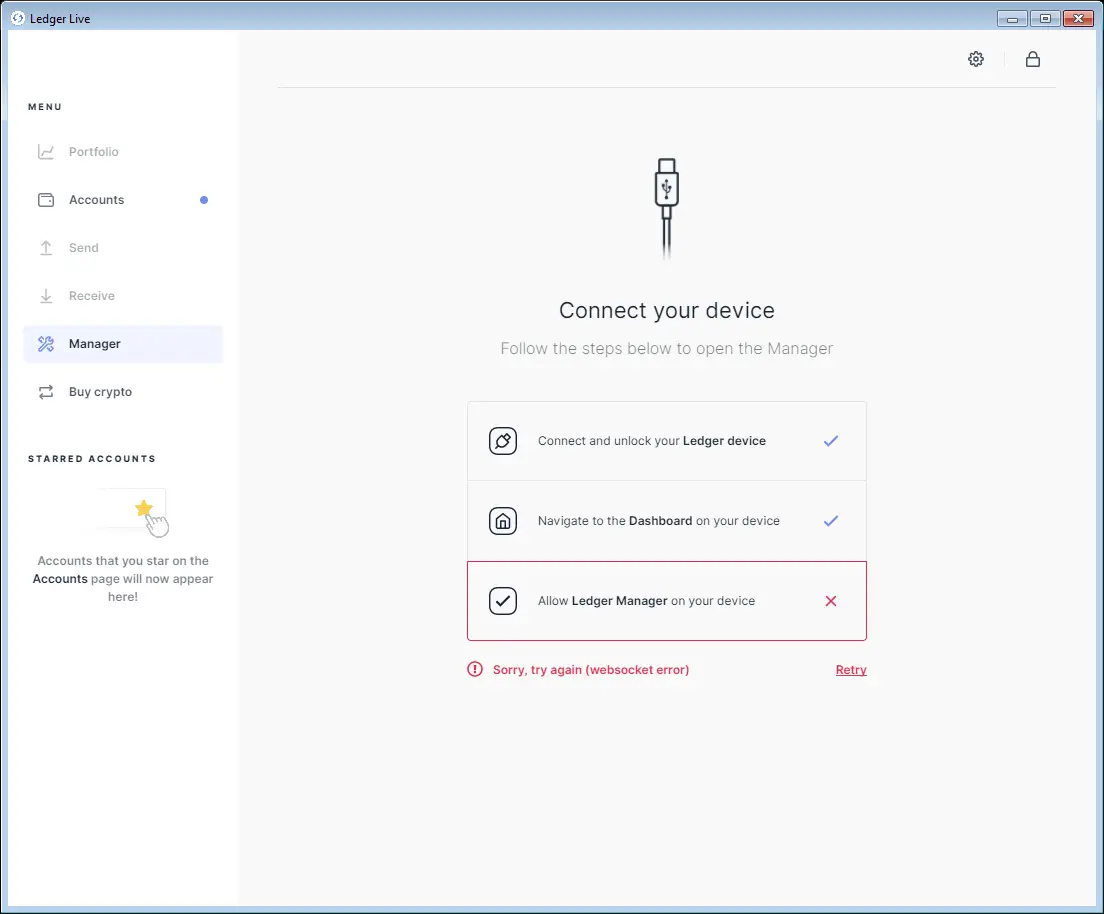Click the Navigate to the Dashboard step
The image size is (1104, 914).
click(667, 521)
